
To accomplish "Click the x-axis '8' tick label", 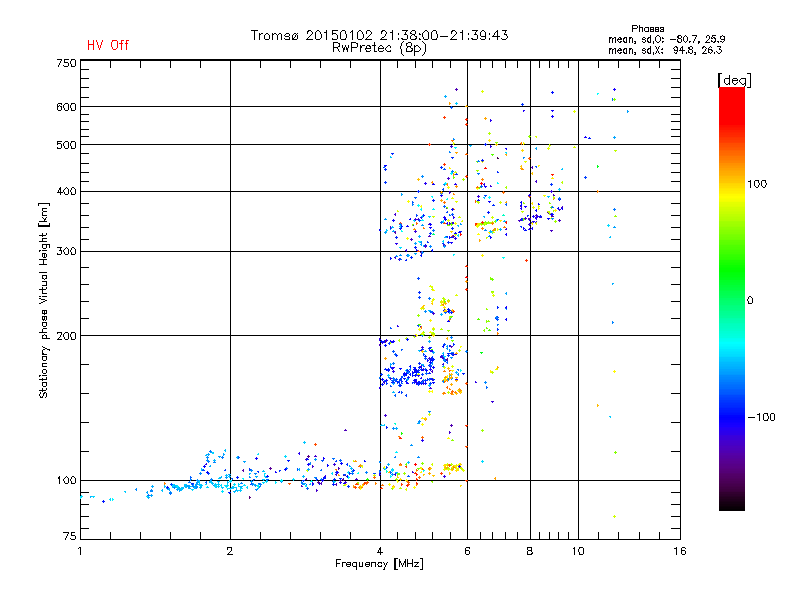I will pos(530,551).
